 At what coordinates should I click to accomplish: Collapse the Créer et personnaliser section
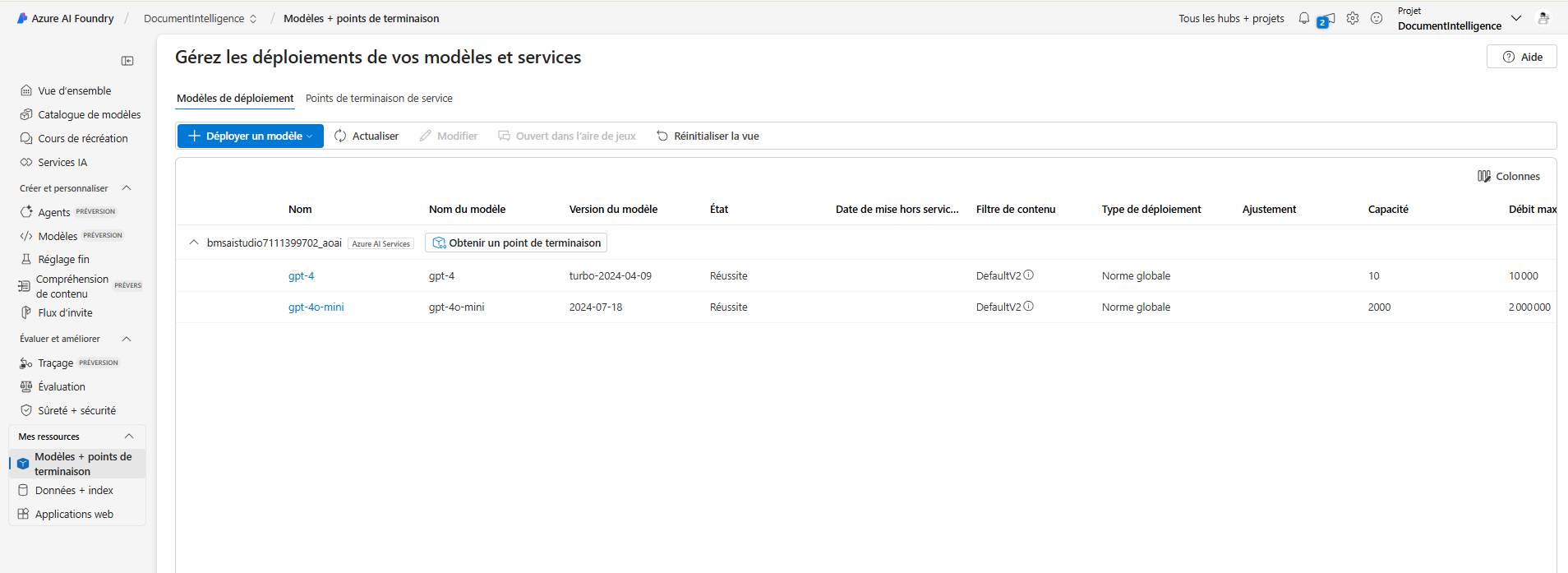[x=127, y=188]
